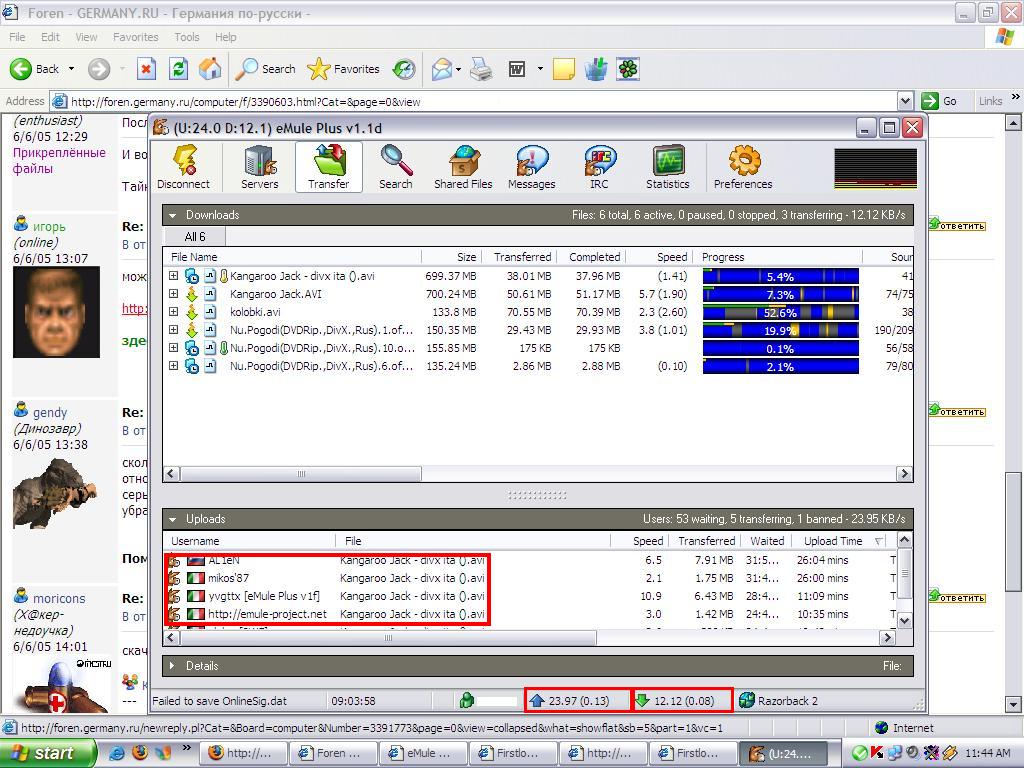Click the system tray clock
Image resolution: width=1024 pixels, height=768 pixels.
tap(987, 753)
